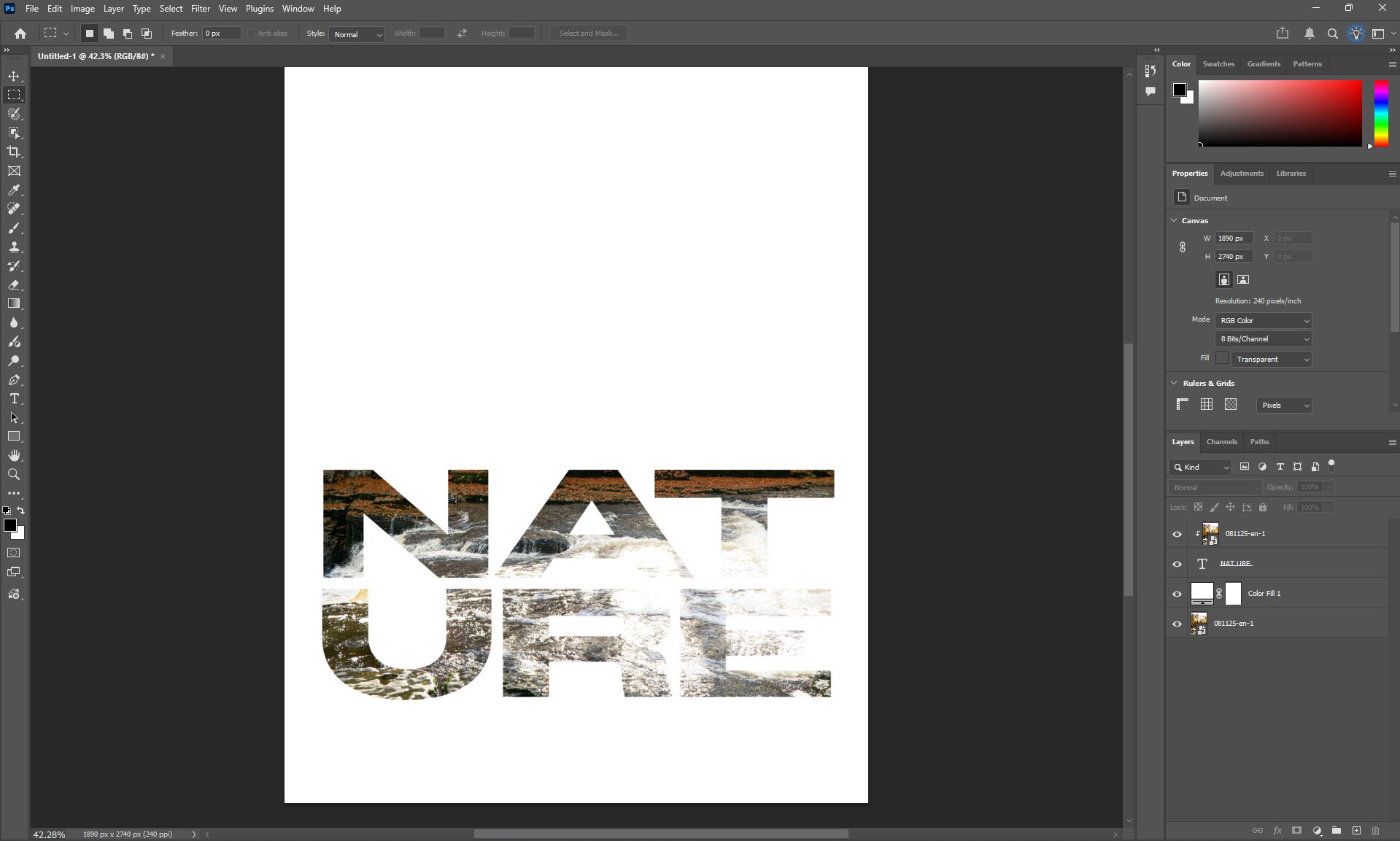Select the Eyedropper tool

click(14, 190)
